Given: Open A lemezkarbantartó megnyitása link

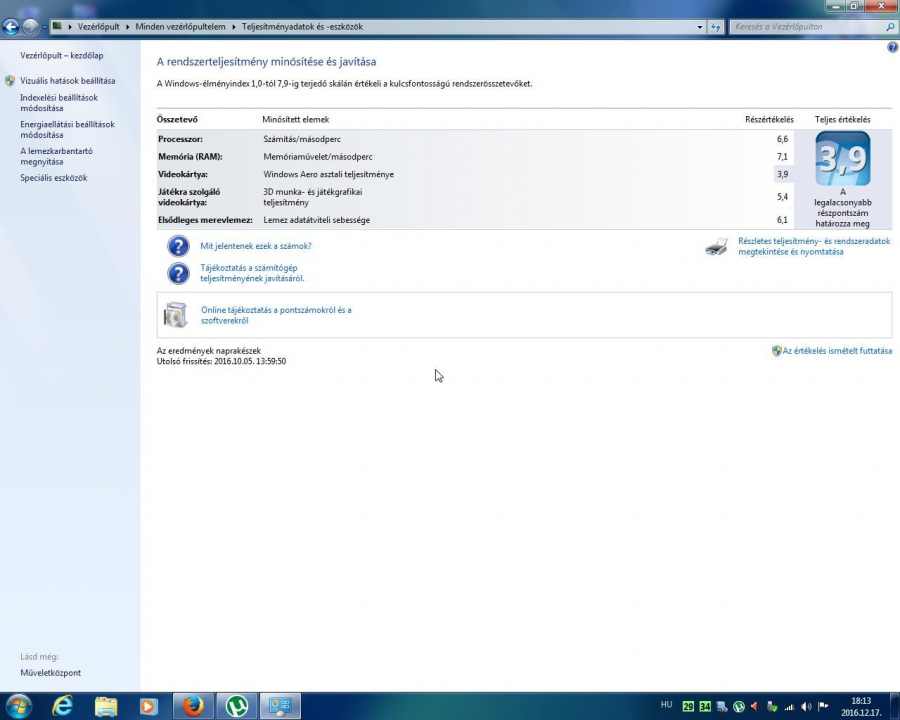Looking at the screenshot, I should point(56,156).
